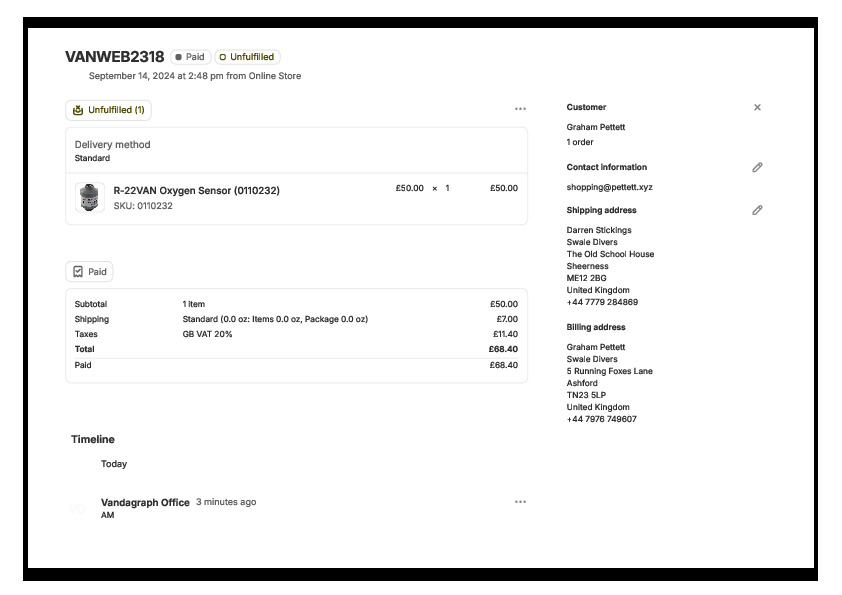Click the shopping@pettett.xyz email address
The width and height of the screenshot is (842, 595).
click(609, 187)
